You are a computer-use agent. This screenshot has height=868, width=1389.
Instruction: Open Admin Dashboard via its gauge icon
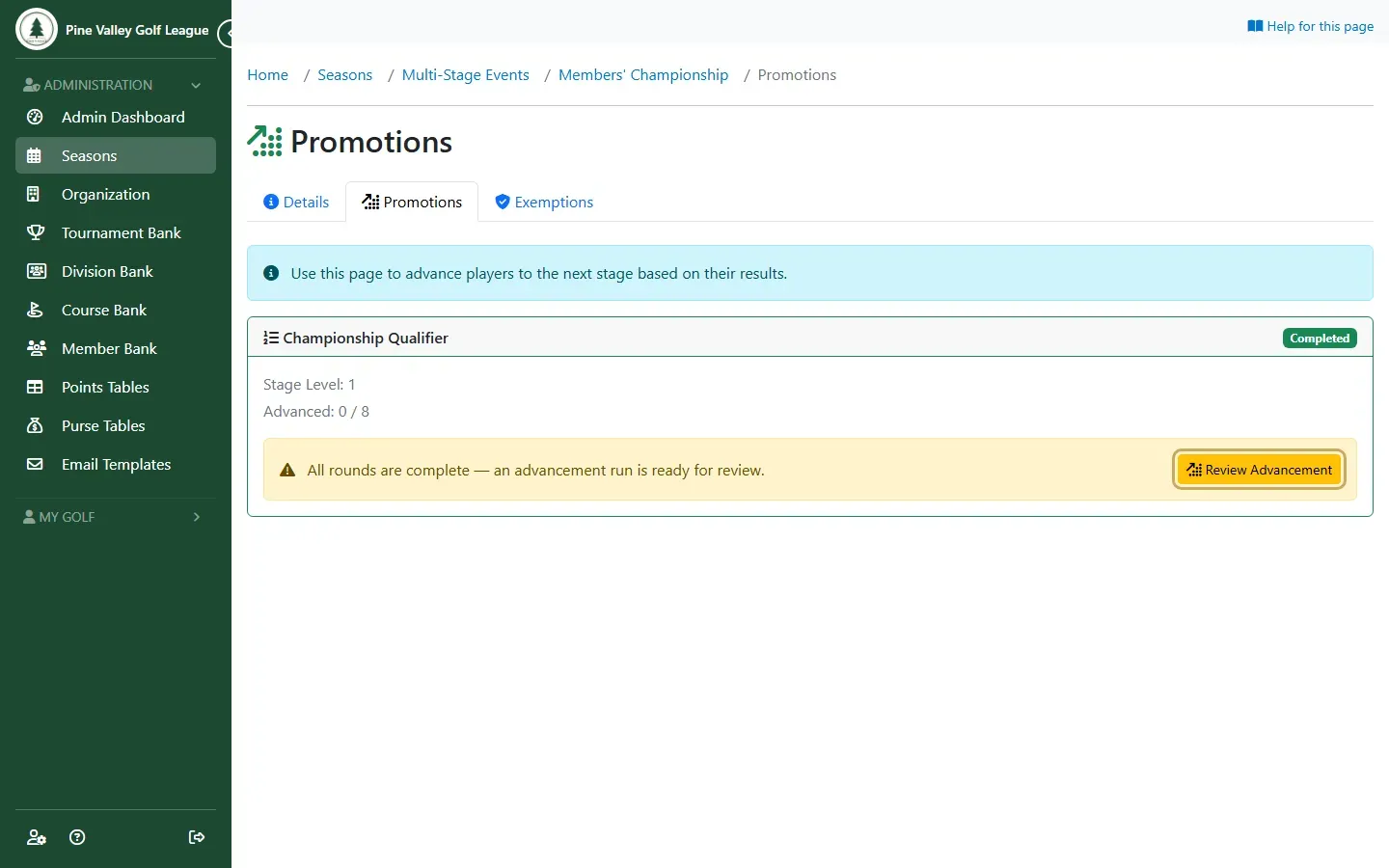coord(35,117)
